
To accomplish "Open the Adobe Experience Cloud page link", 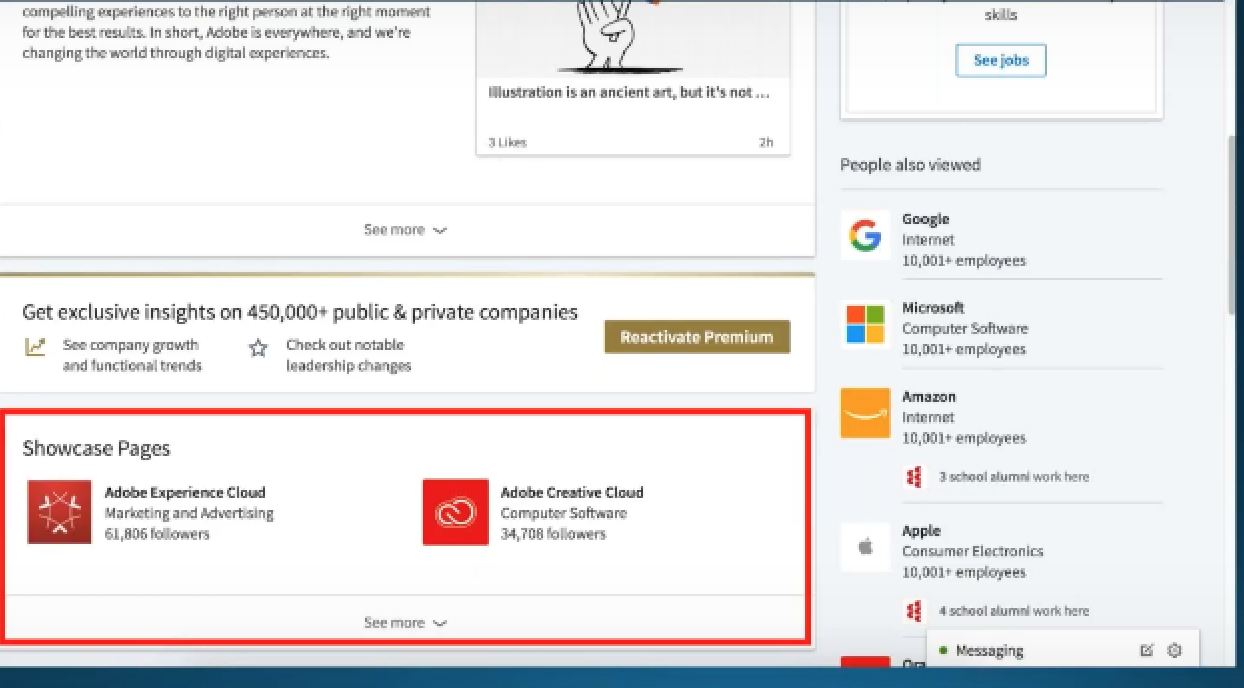I will pos(185,492).
